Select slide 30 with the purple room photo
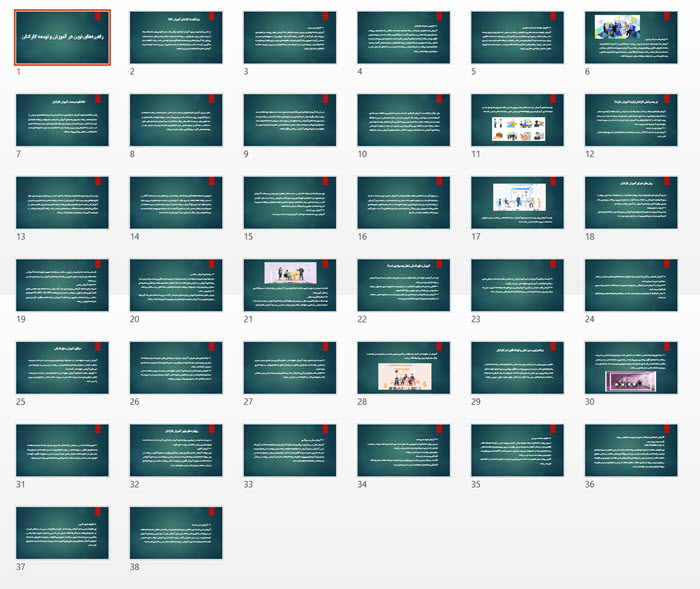This screenshot has height=589, width=700. point(631,368)
